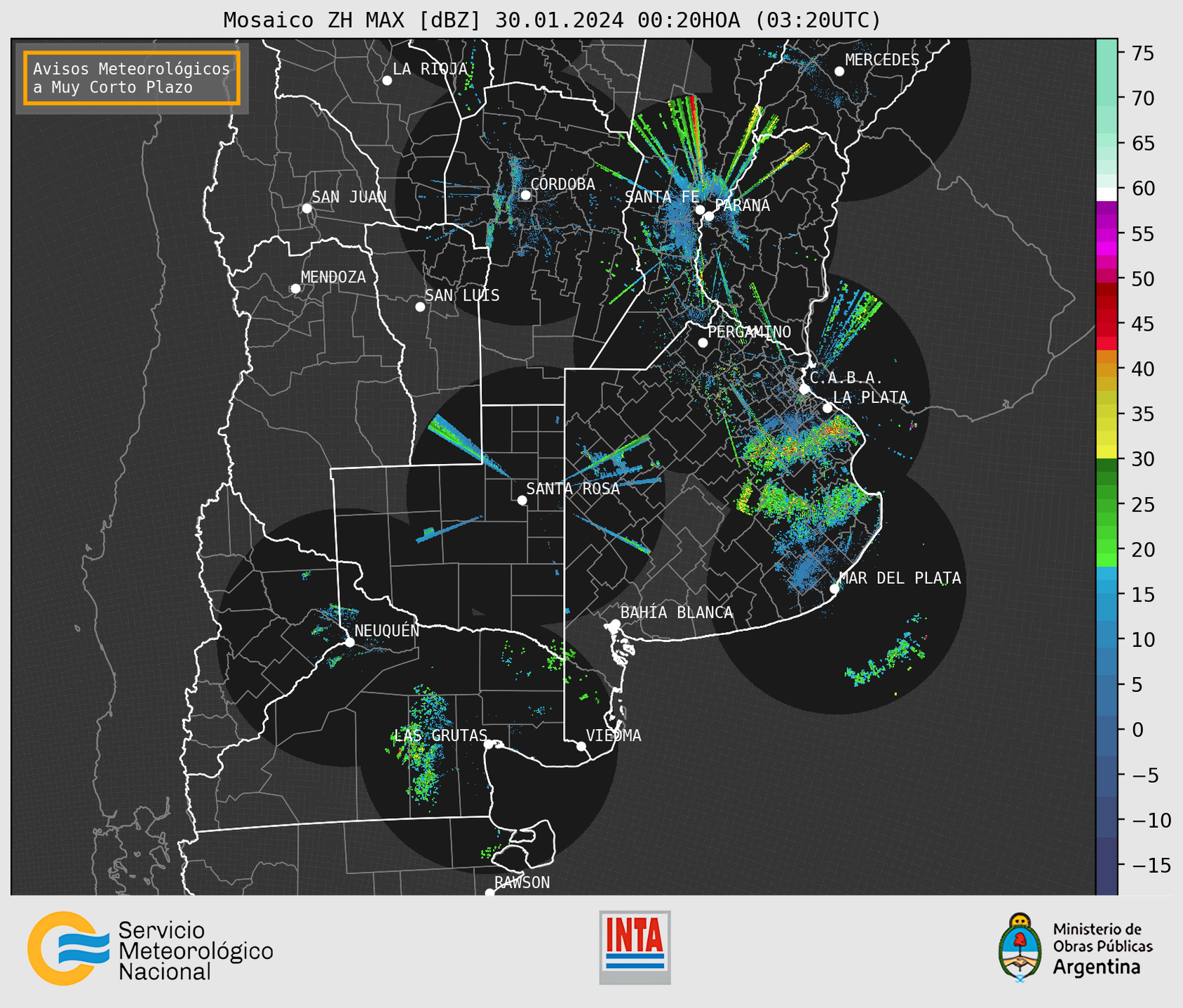Click the Córdoba city marker dot
This screenshot has width=1183, height=1008.
tap(526, 195)
